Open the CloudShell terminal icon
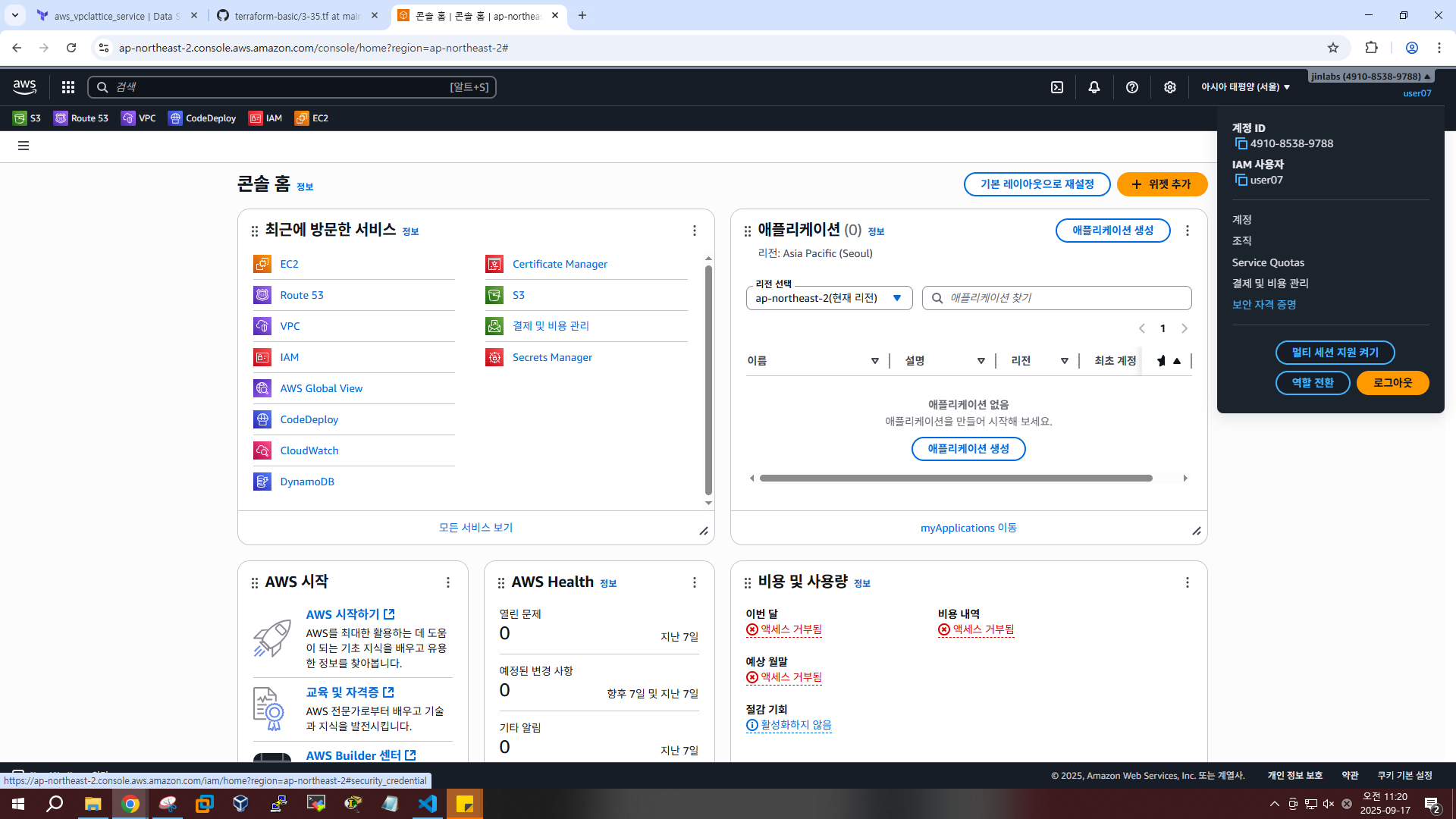Image resolution: width=1456 pixels, height=819 pixels. [1057, 87]
